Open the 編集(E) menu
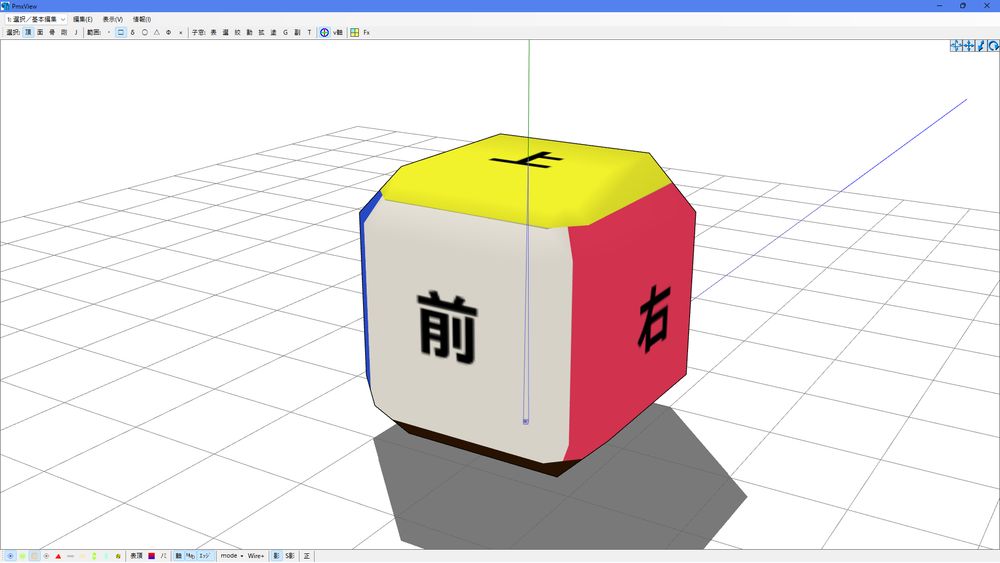 coord(82,19)
